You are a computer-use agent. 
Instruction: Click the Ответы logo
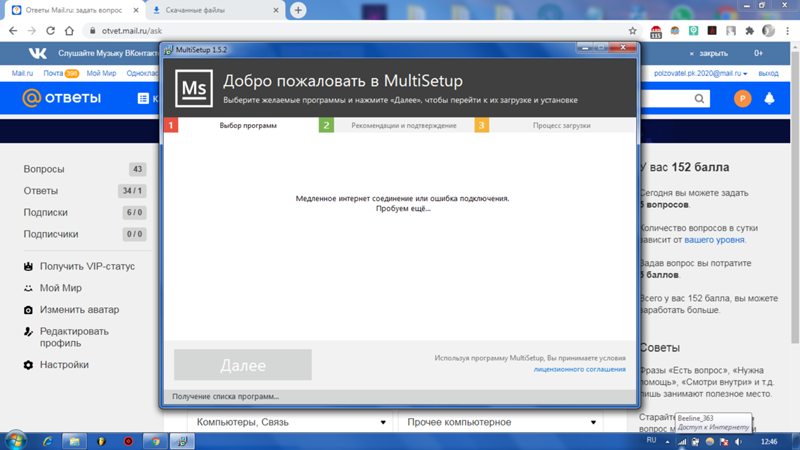[x=62, y=97]
